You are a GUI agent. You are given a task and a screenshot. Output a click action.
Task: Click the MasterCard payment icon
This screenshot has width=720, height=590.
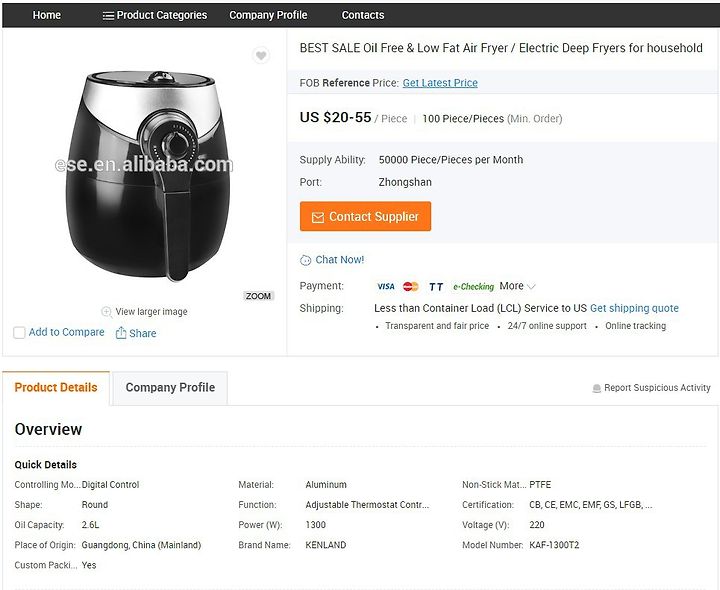[x=411, y=287]
